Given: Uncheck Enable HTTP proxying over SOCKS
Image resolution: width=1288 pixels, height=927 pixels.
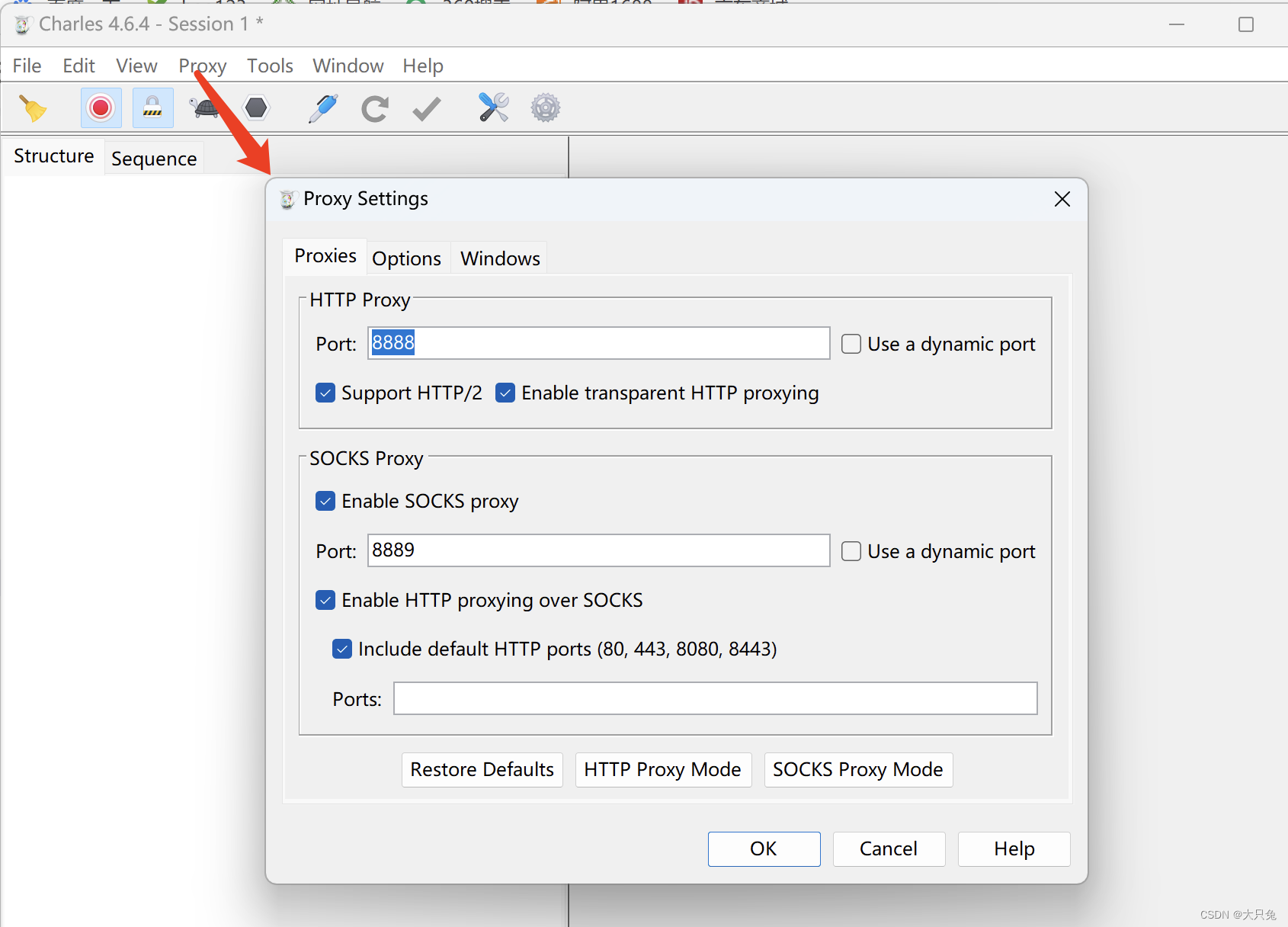Looking at the screenshot, I should click(325, 600).
